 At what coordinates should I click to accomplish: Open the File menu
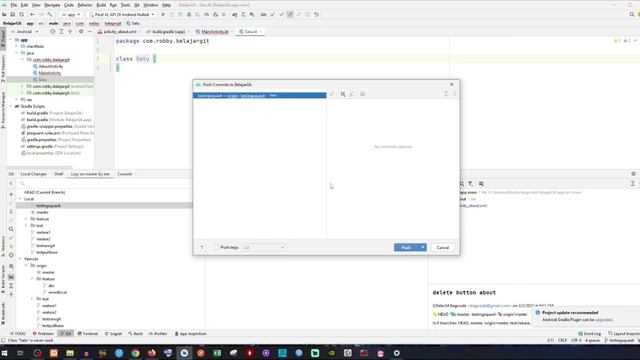pyautogui.click(x=14, y=5)
